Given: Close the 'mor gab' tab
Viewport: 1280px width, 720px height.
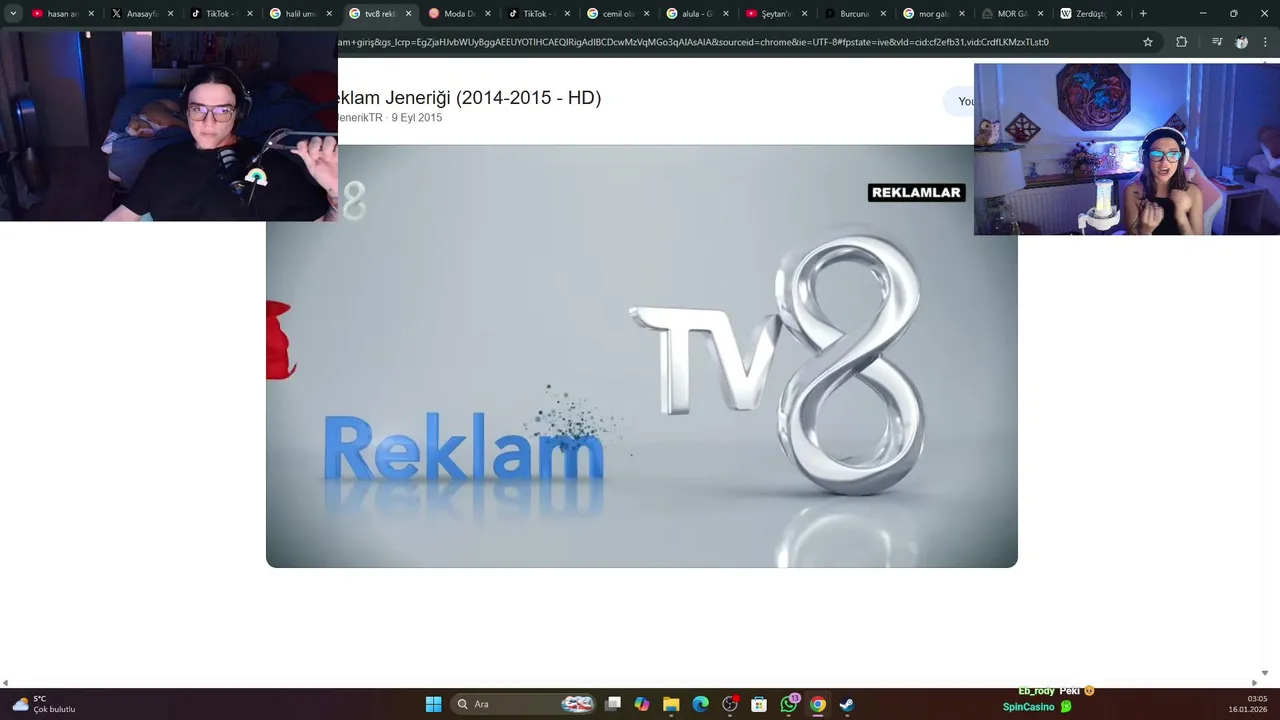Looking at the screenshot, I should [x=962, y=14].
